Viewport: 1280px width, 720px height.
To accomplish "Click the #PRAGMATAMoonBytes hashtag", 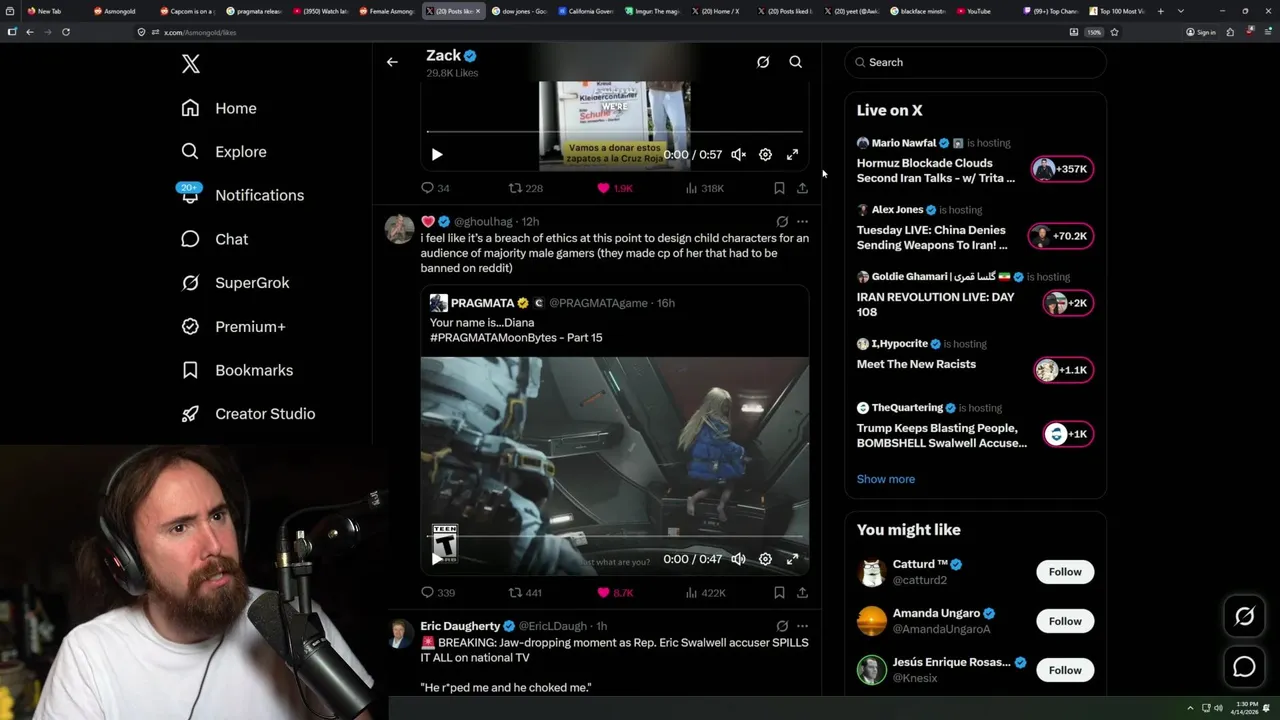I will 494,338.
